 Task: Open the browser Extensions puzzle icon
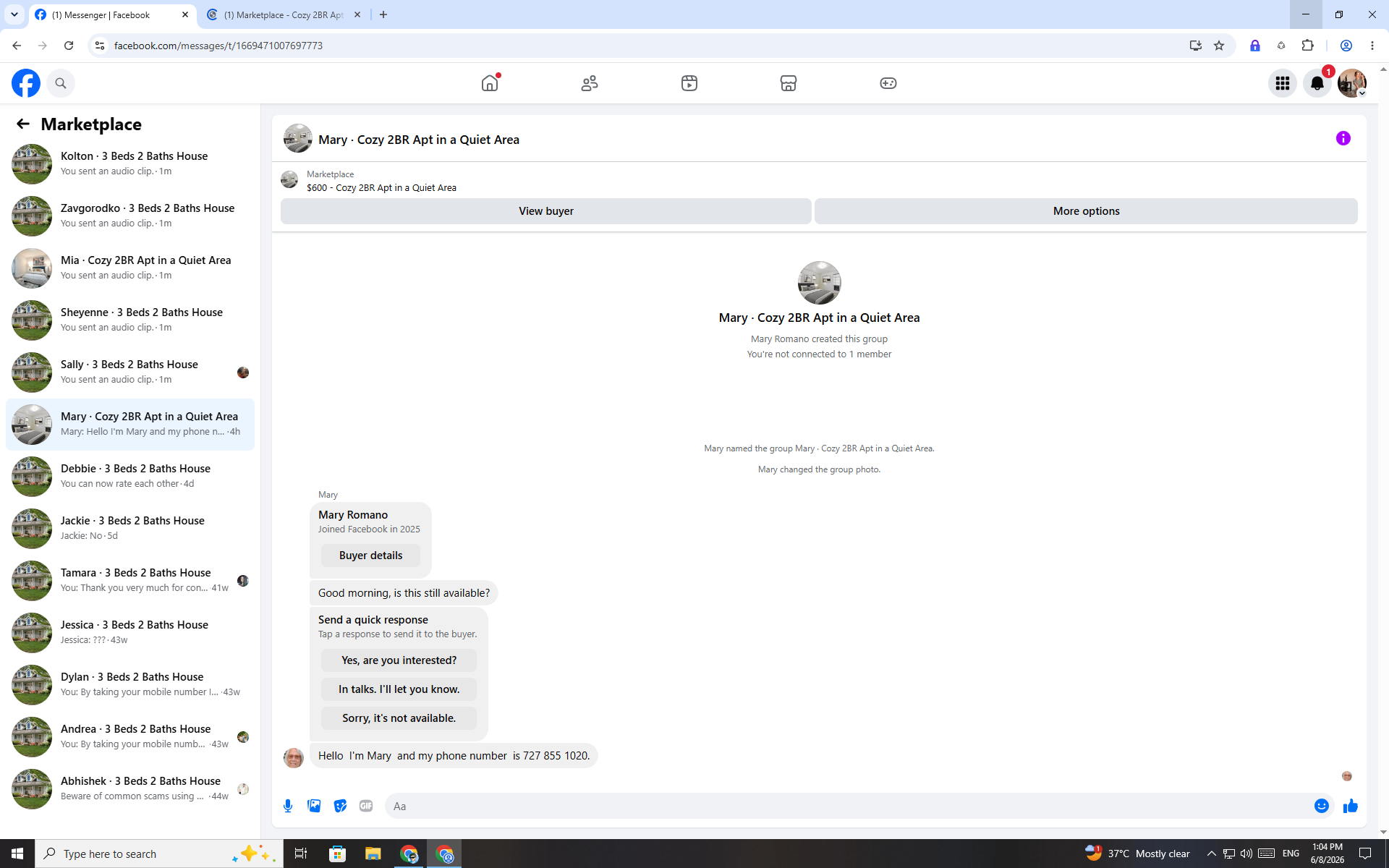click(x=1307, y=46)
